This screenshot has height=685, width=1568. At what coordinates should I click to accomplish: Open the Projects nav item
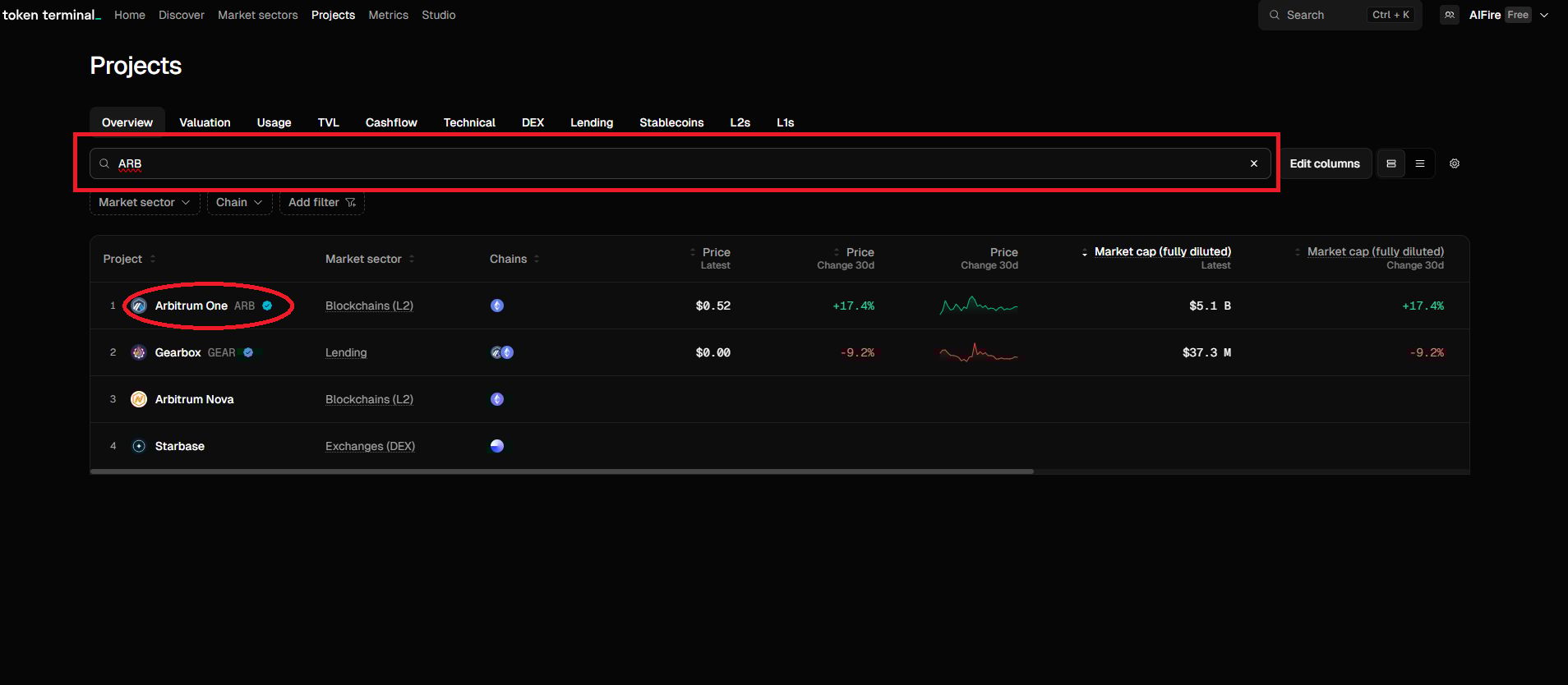[x=333, y=15]
